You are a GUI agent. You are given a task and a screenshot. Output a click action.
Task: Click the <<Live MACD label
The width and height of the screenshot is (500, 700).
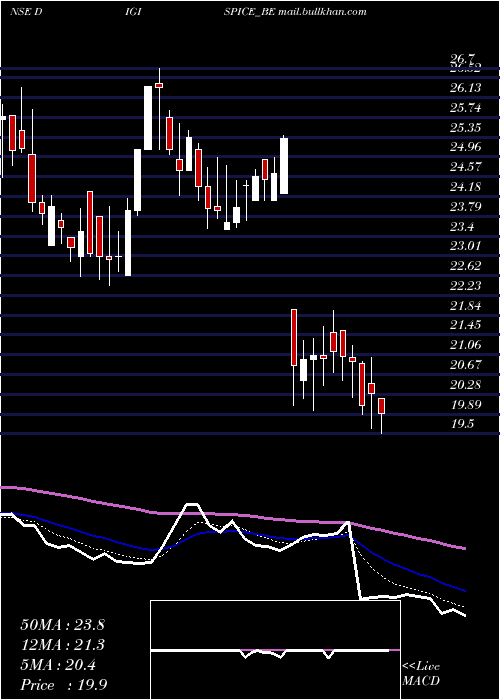421,674
